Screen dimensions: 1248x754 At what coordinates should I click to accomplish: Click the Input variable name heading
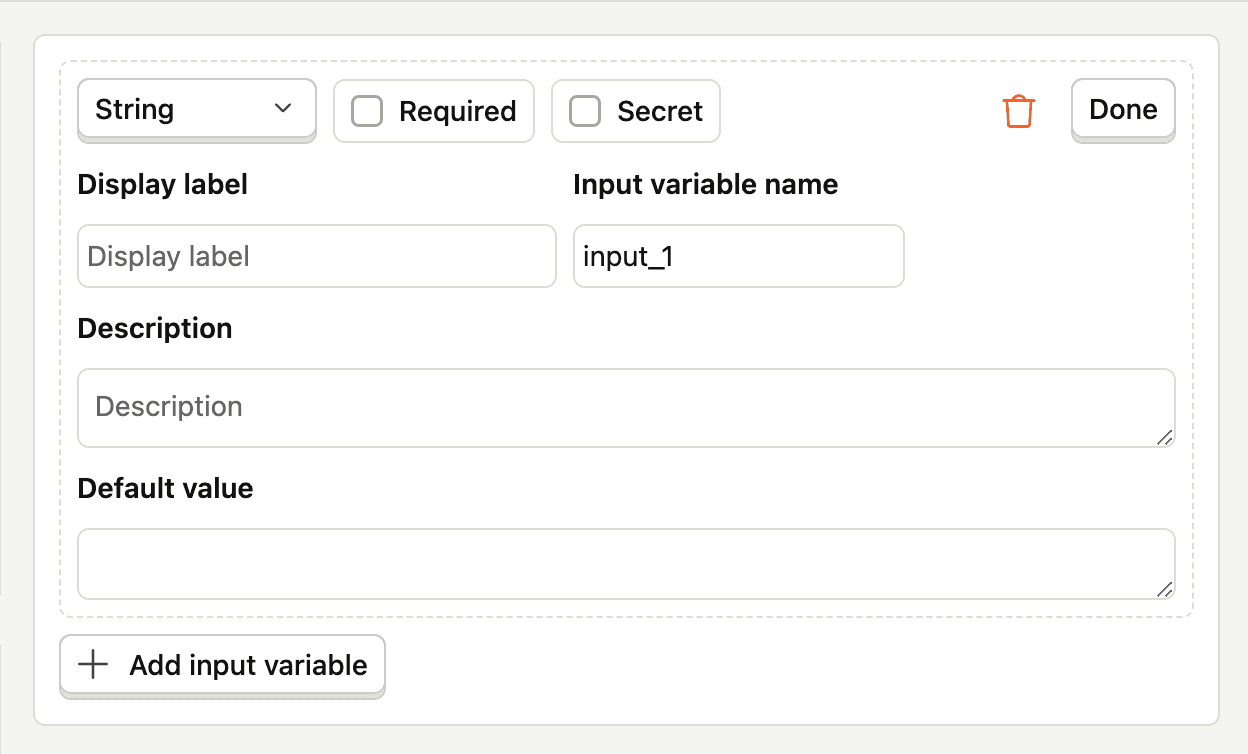pyautogui.click(x=706, y=184)
